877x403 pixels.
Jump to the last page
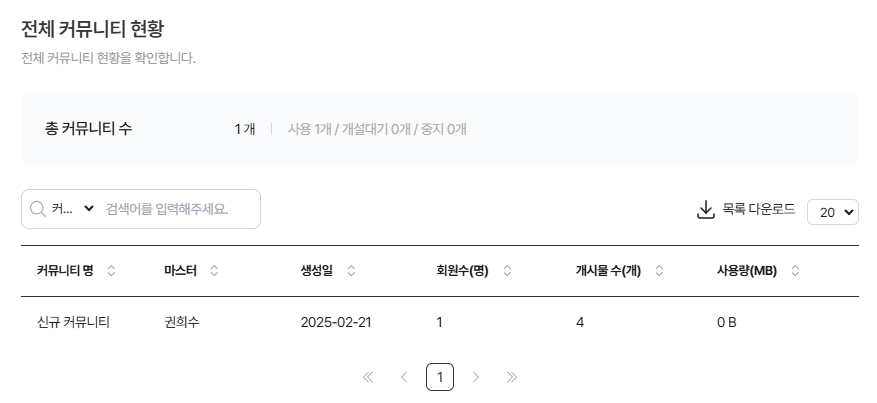[x=512, y=377]
